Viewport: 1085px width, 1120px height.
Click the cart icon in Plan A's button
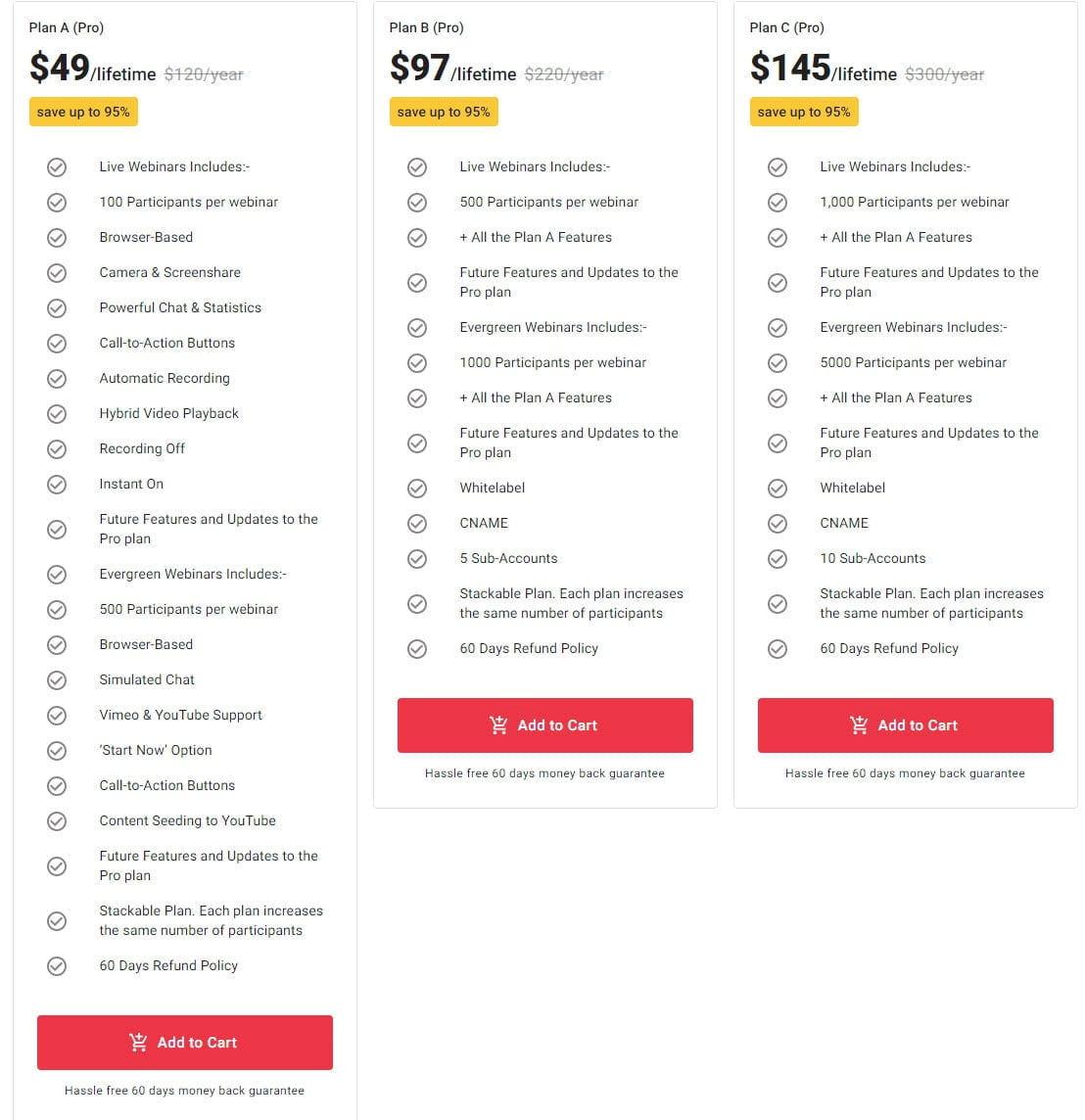[x=138, y=1043]
